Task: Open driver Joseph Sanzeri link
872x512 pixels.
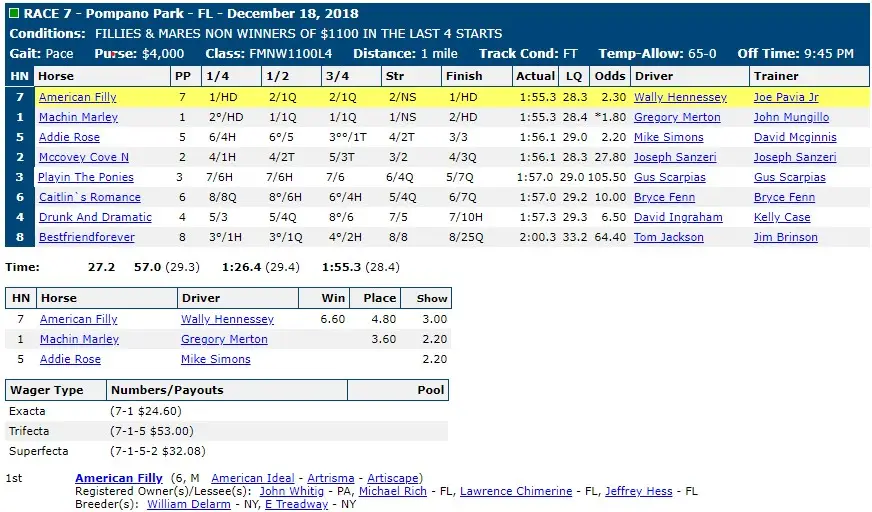Action: pos(675,157)
